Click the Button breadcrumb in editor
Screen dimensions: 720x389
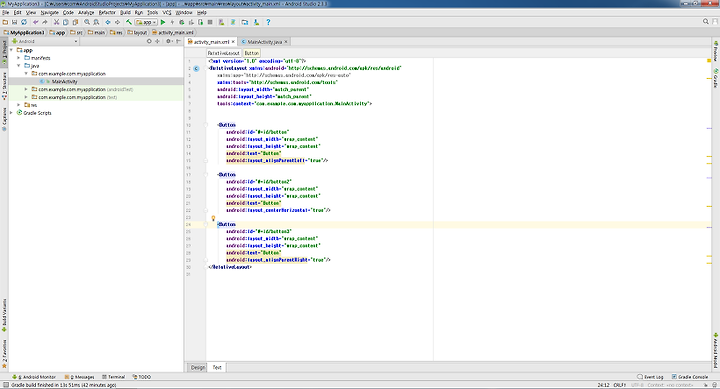click(x=252, y=53)
